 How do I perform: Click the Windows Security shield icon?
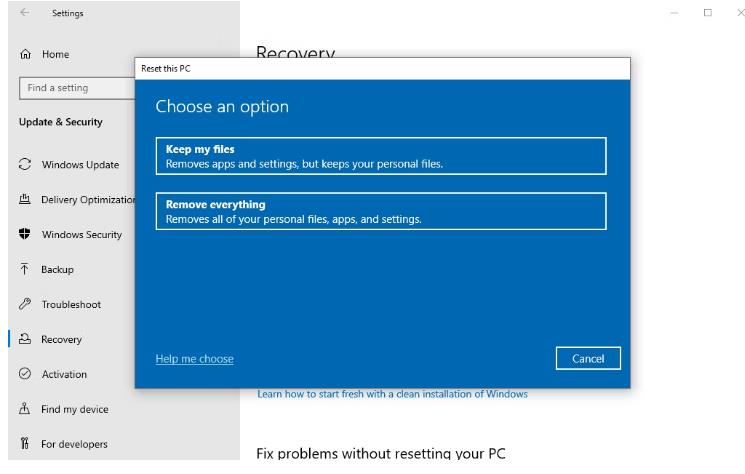(x=25, y=234)
